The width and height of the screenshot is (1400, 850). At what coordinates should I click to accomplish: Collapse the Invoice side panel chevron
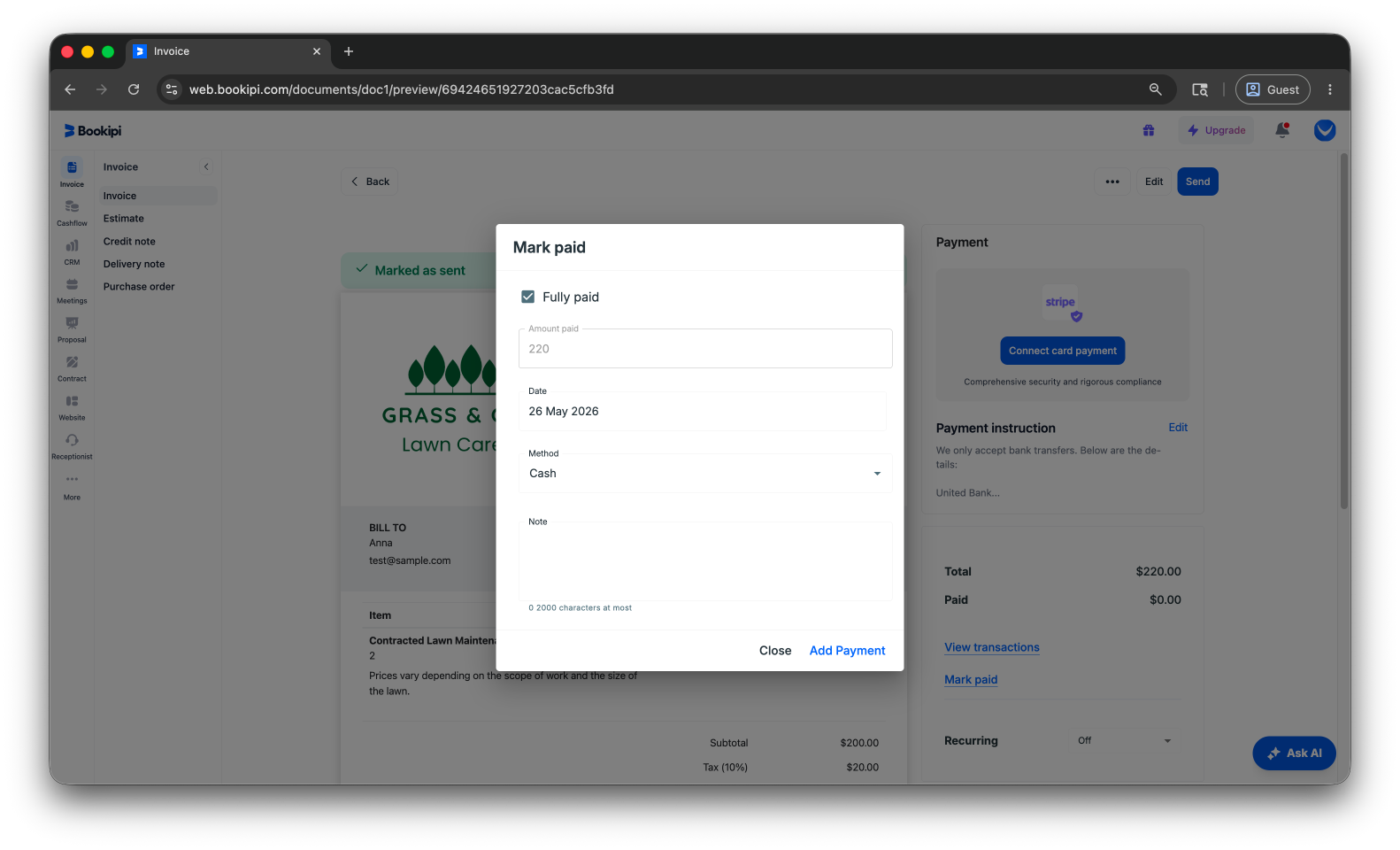206,166
